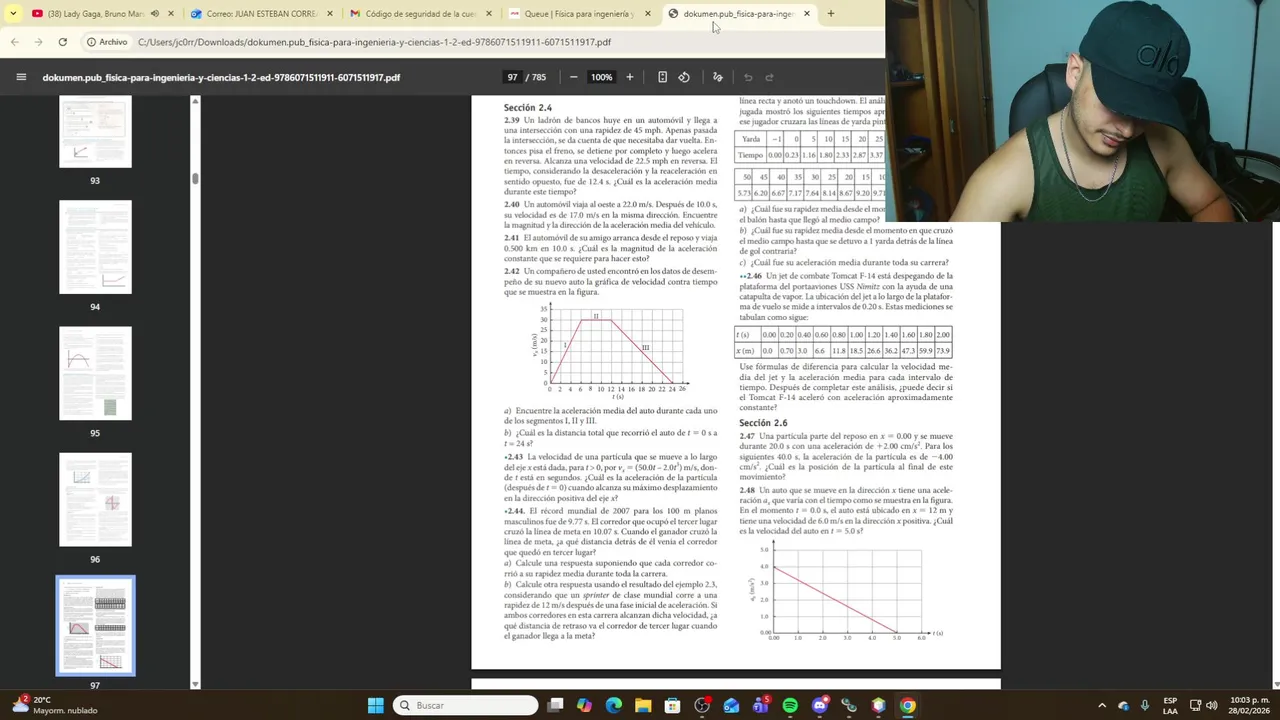Screen dimensions: 1280x720
Task: Click the Sección 2.4 heading text
Action: [528, 107]
